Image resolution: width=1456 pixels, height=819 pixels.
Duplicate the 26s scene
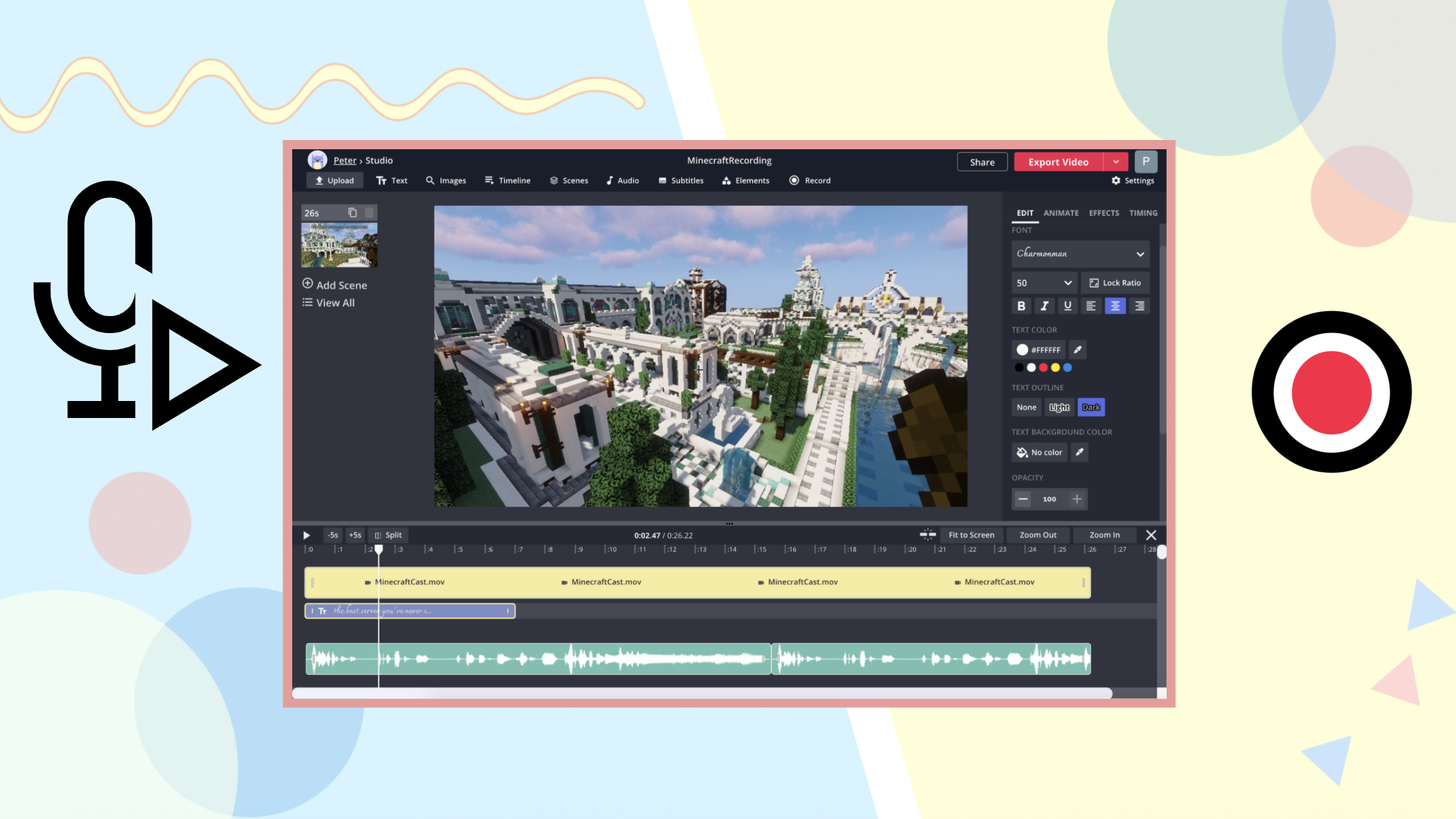tap(352, 212)
